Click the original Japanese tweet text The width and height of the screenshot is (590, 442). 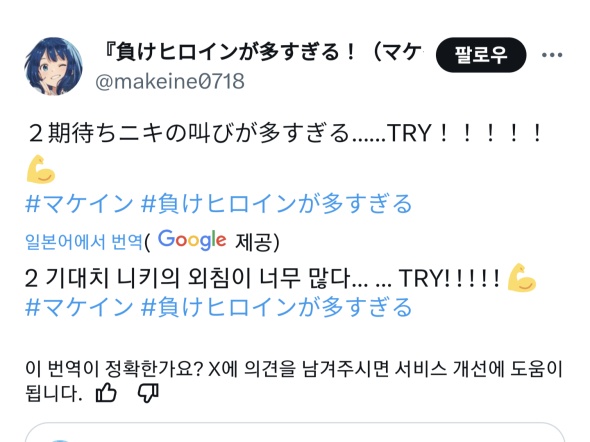[x=285, y=133]
